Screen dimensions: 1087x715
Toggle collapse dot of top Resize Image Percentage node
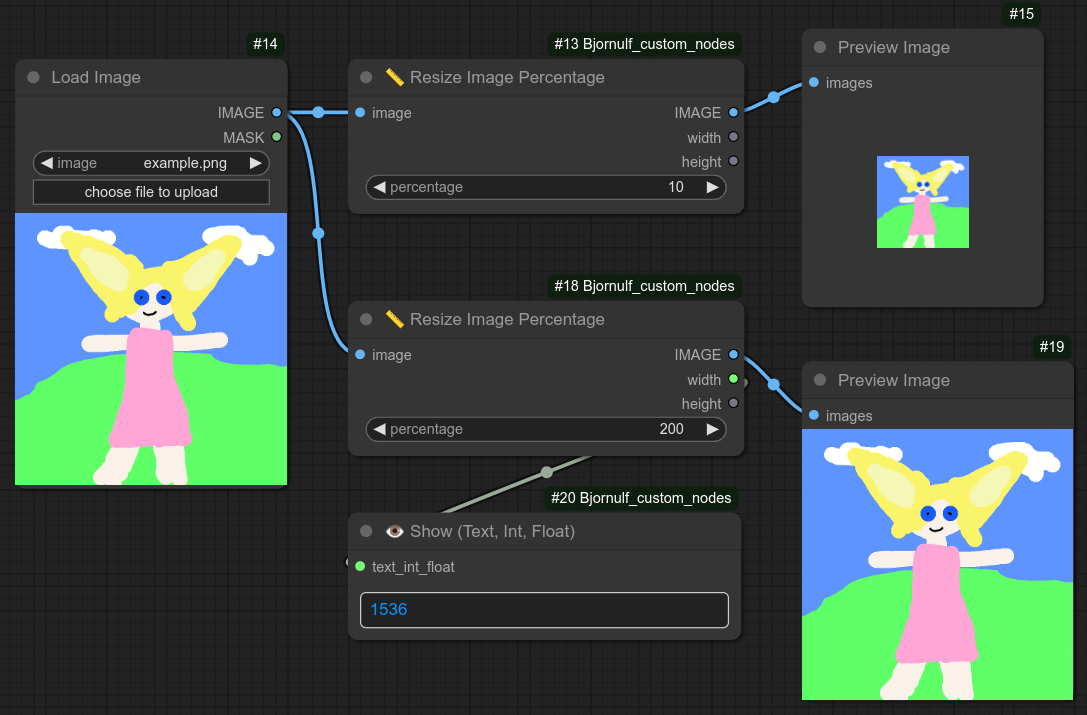point(366,77)
